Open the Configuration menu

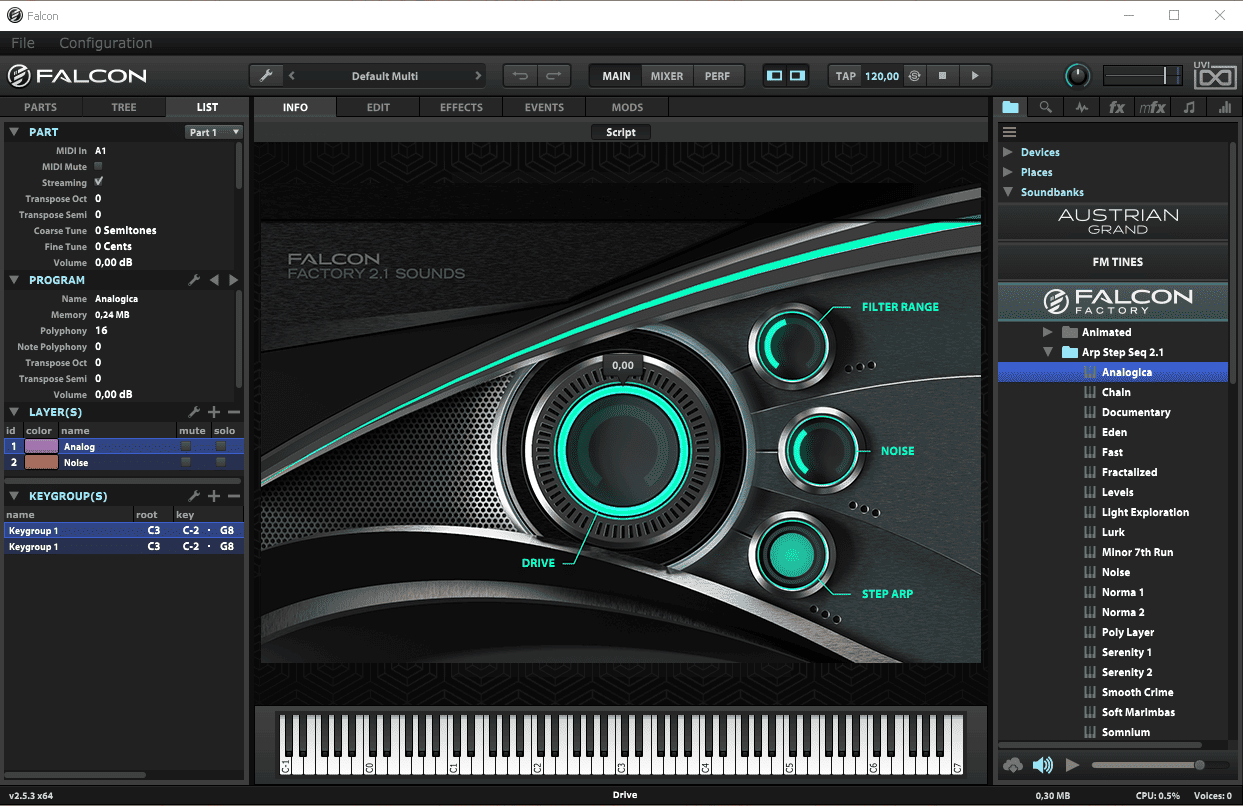point(106,43)
